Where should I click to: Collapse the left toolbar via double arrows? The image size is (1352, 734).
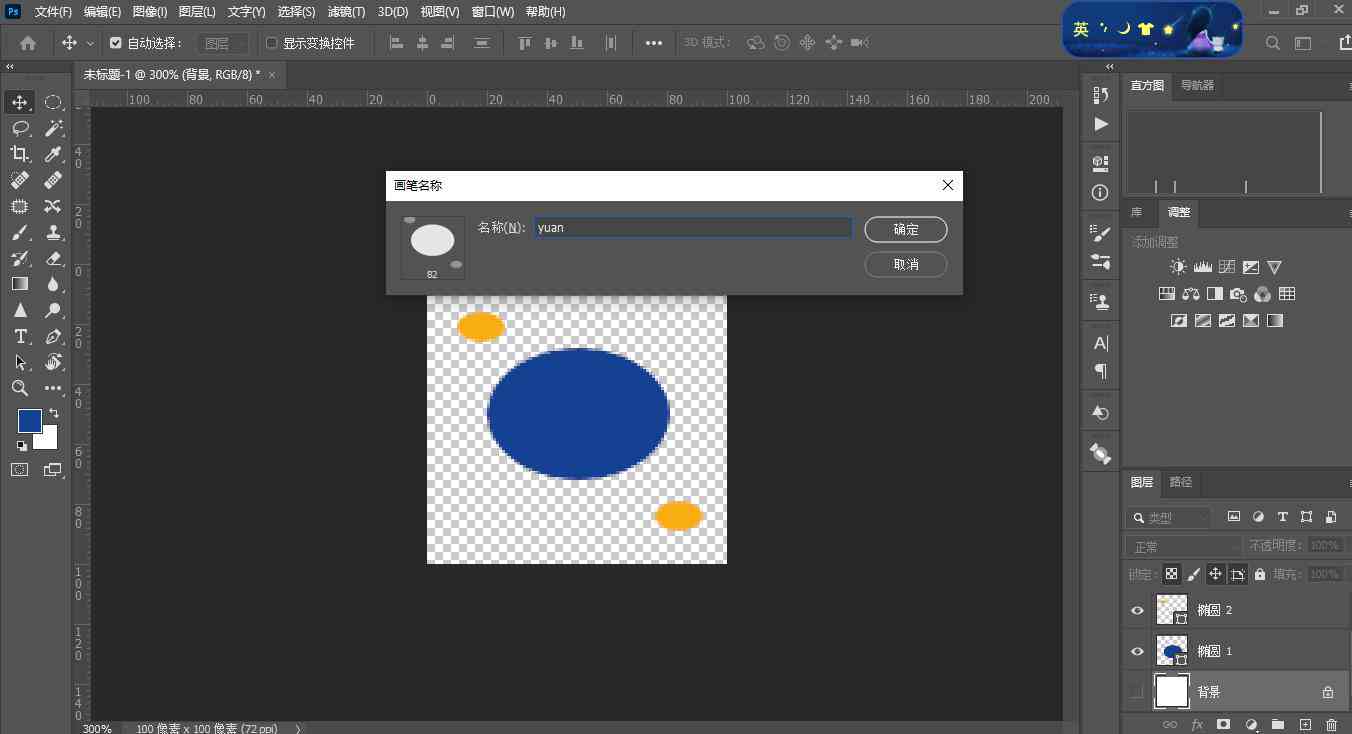point(10,67)
